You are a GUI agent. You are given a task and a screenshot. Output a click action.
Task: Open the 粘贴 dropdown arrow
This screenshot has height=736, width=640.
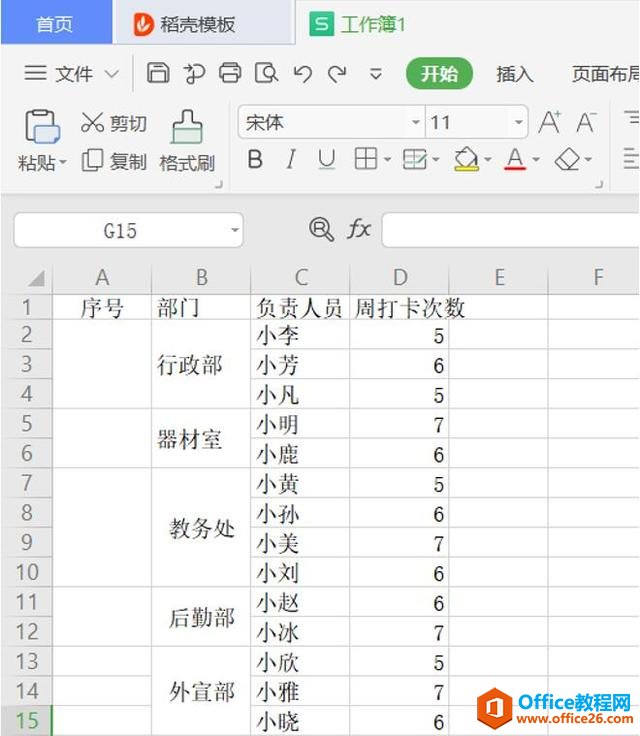click(x=62, y=162)
